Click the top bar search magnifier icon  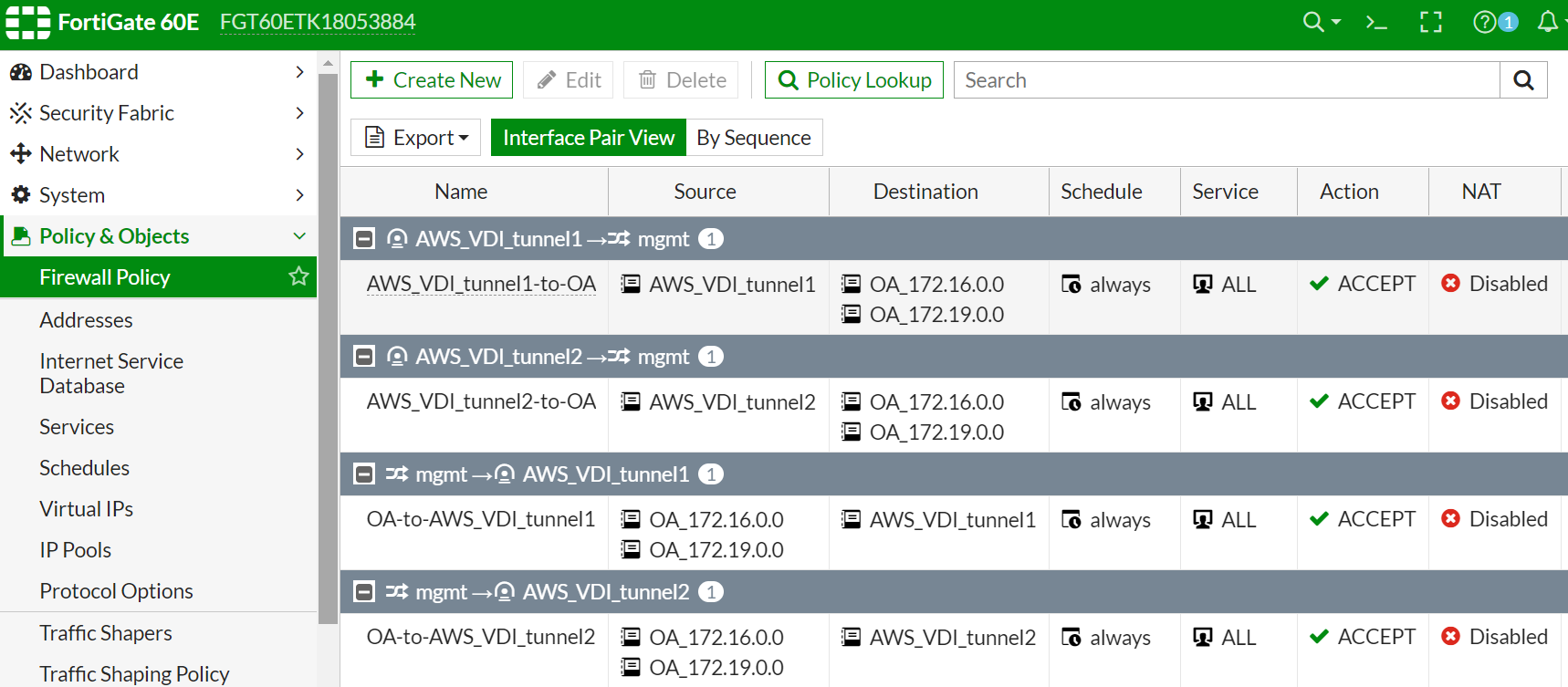(x=1313, y=22)
